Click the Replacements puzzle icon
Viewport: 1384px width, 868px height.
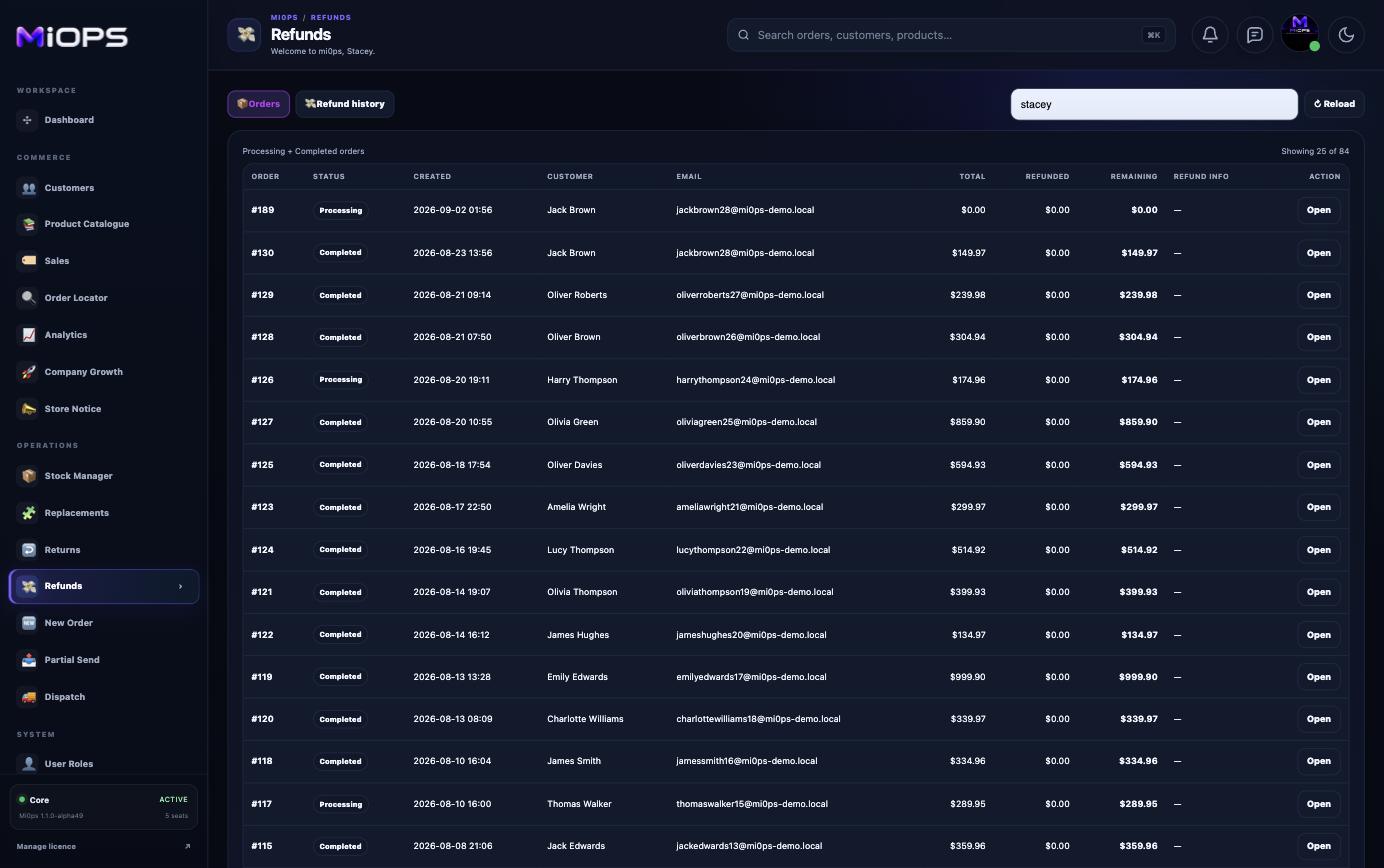28,513
